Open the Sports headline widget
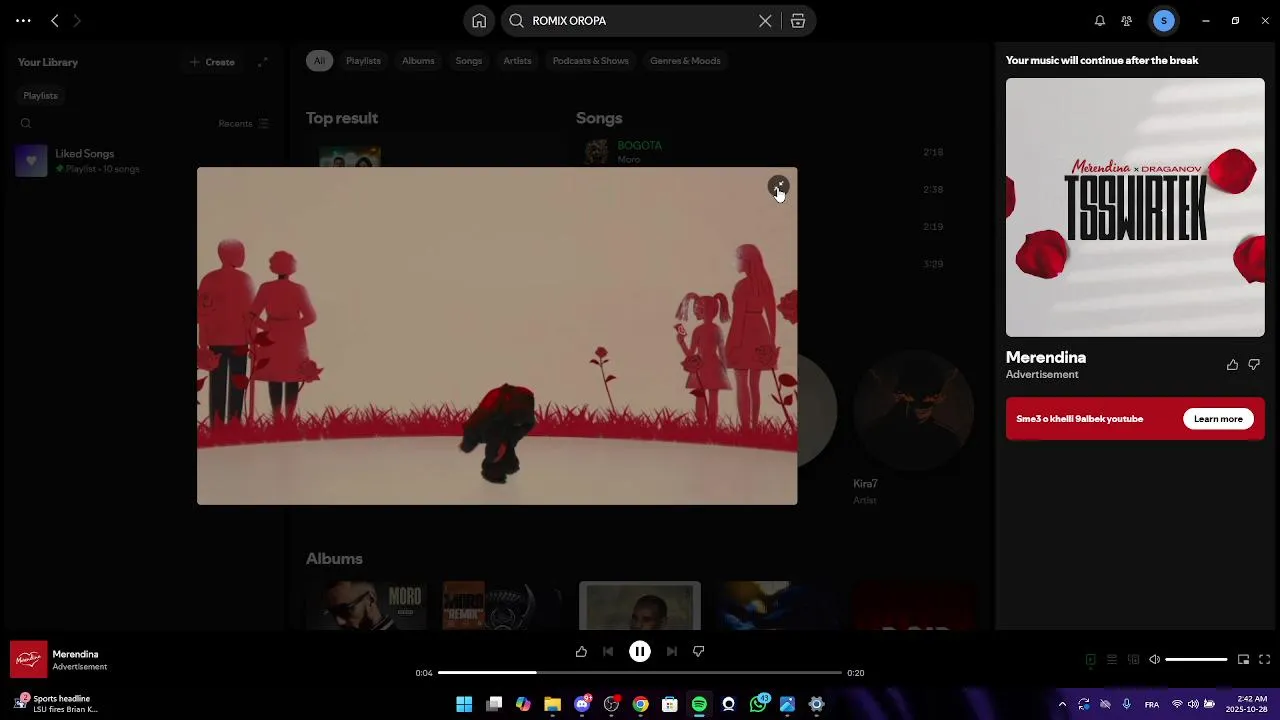This screenshot has width=1280, height=720. pyautogui.click(x=57, y=704)
